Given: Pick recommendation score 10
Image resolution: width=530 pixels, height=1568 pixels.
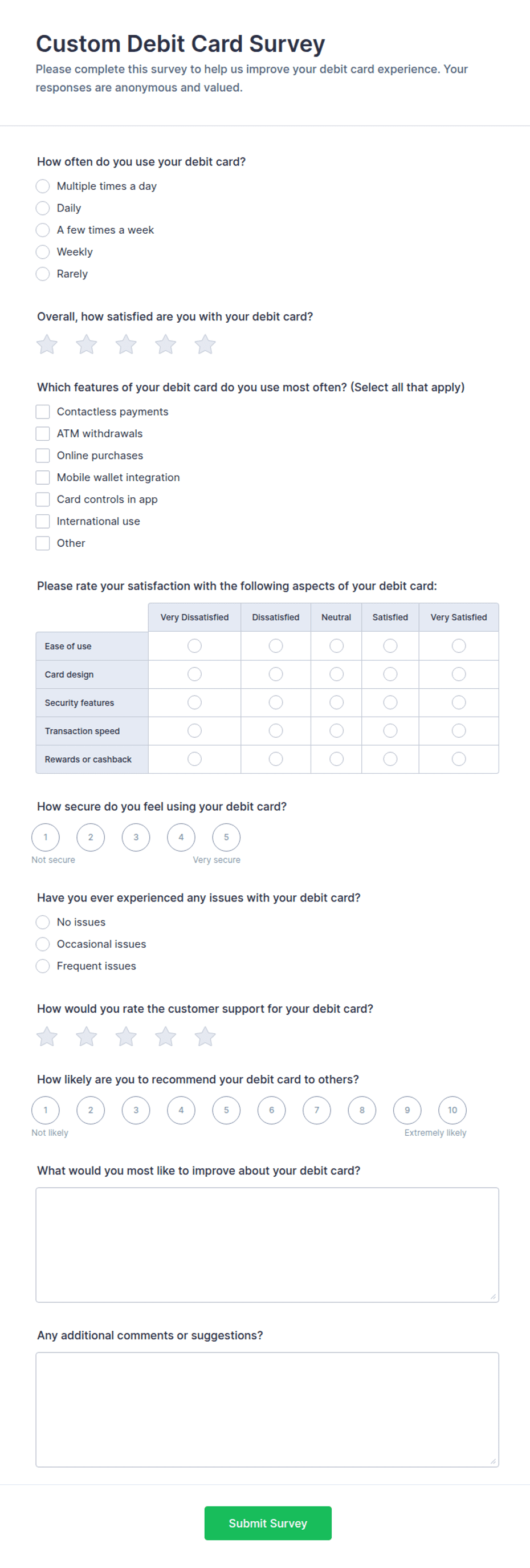Looking at the screenshot, I should (452, 1110).
